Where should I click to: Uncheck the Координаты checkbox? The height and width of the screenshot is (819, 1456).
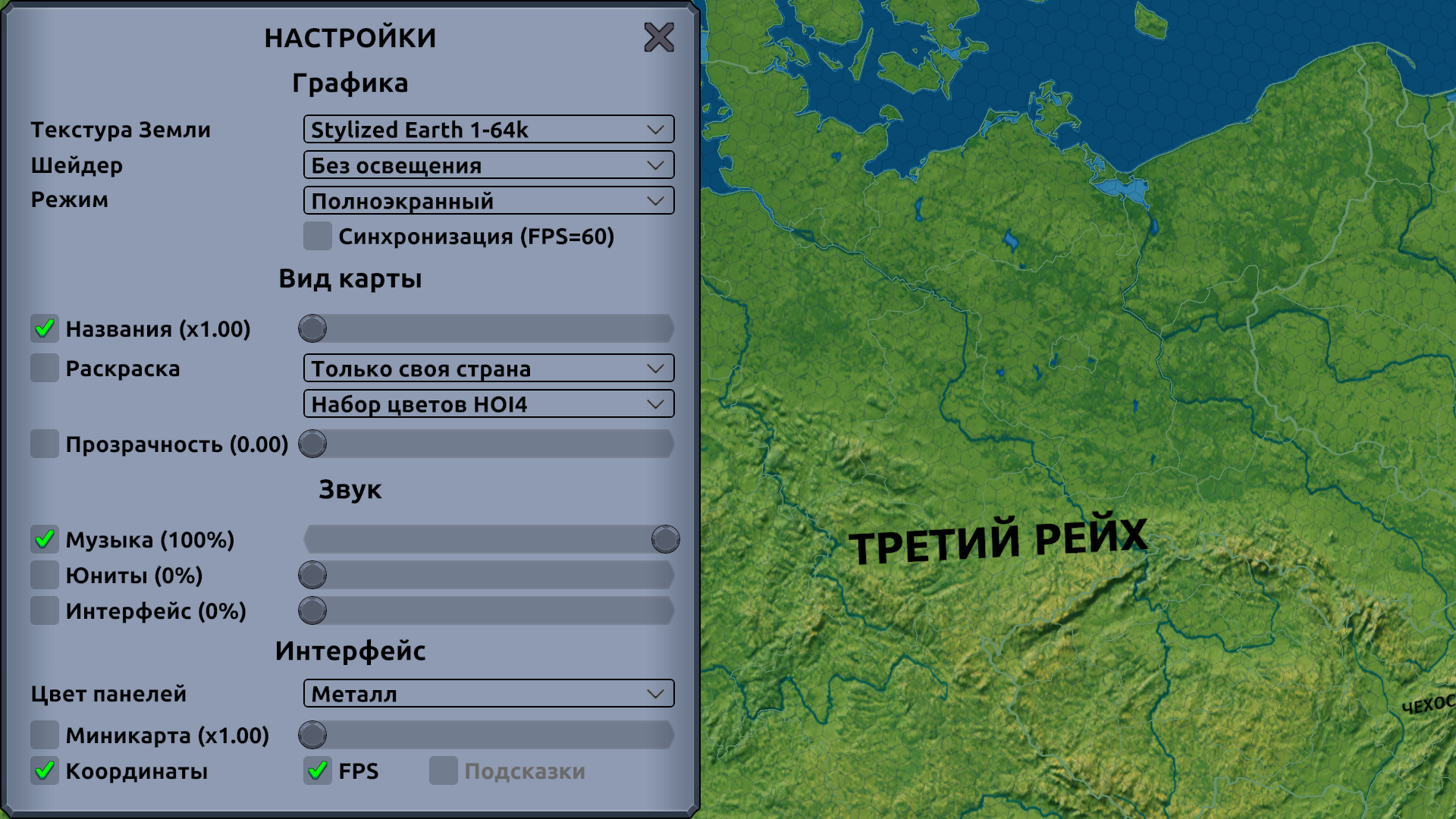click(45, 770)
